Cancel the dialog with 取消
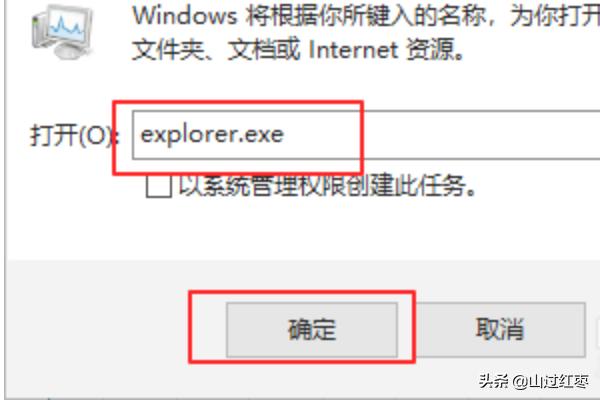 [500, 330]
